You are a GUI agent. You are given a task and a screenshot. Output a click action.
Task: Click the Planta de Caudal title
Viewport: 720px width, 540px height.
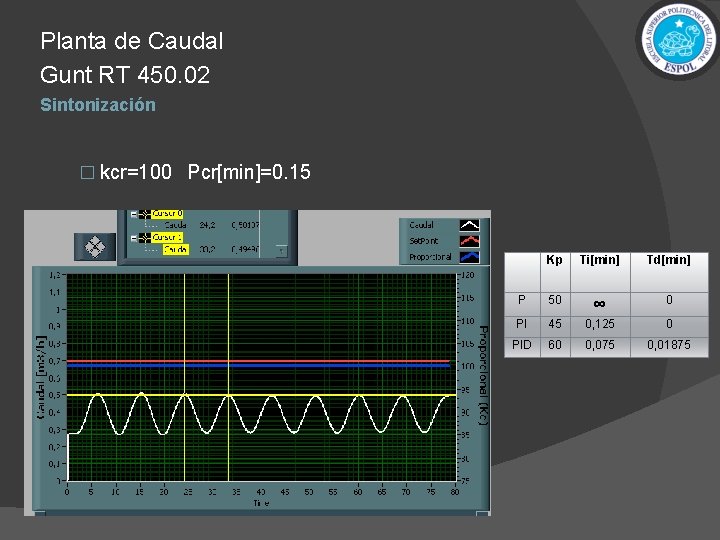pos(132,41)
